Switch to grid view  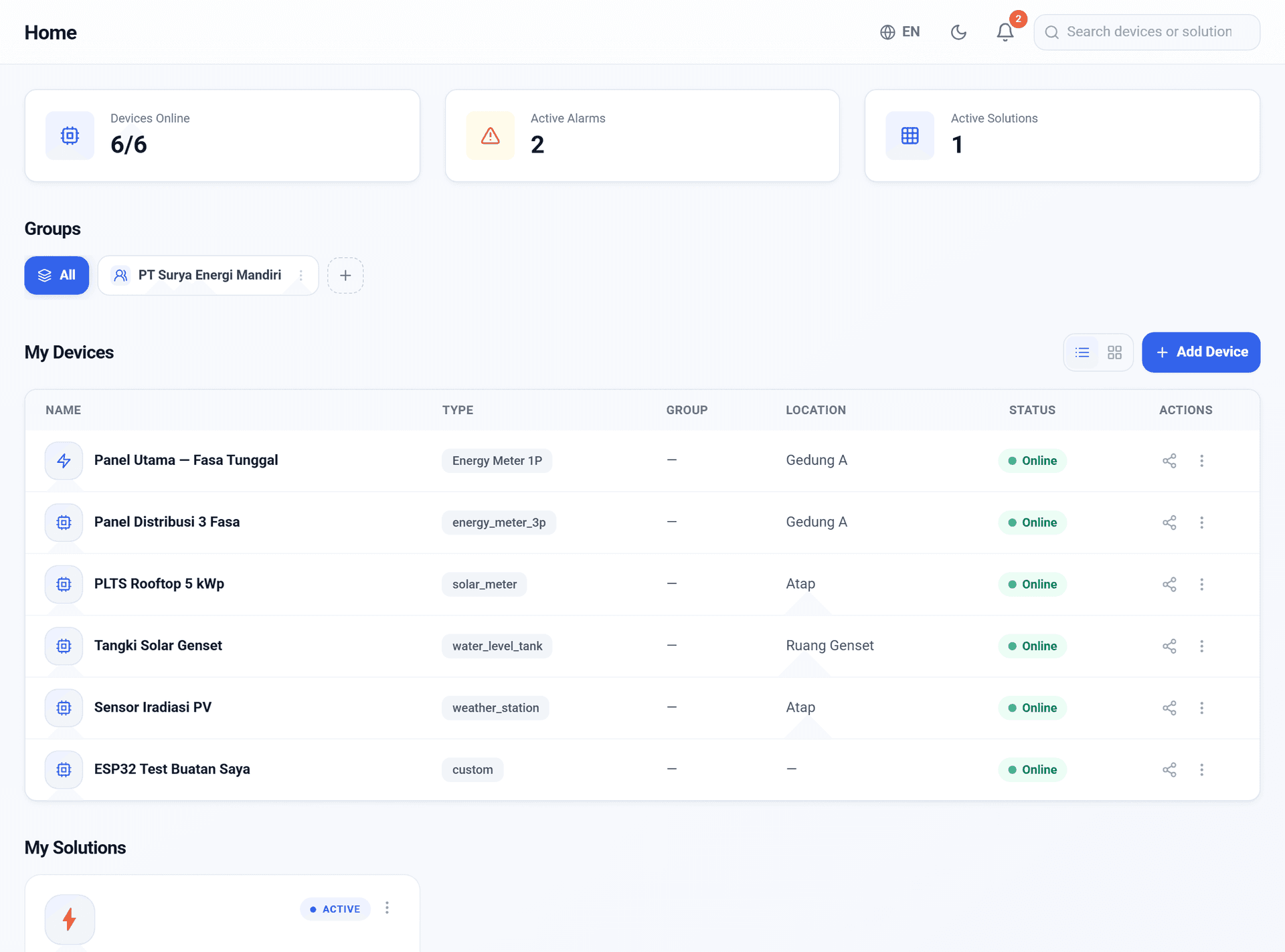pyautogui.click(x=1114, y=353)
